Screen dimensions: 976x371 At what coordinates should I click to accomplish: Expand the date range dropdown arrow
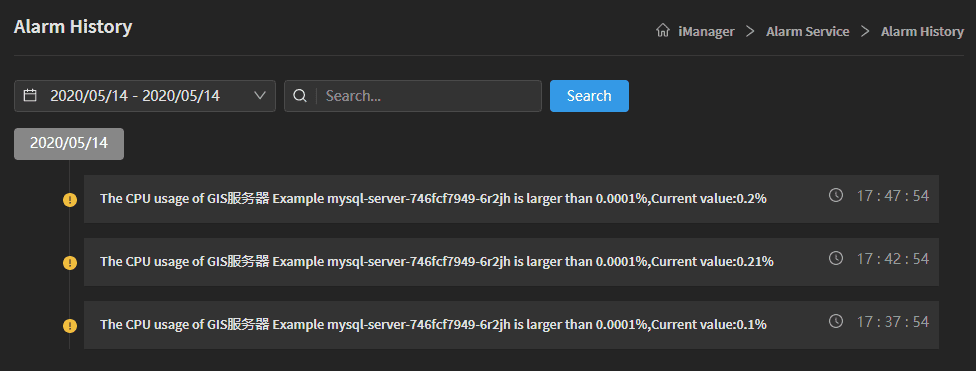261,95
